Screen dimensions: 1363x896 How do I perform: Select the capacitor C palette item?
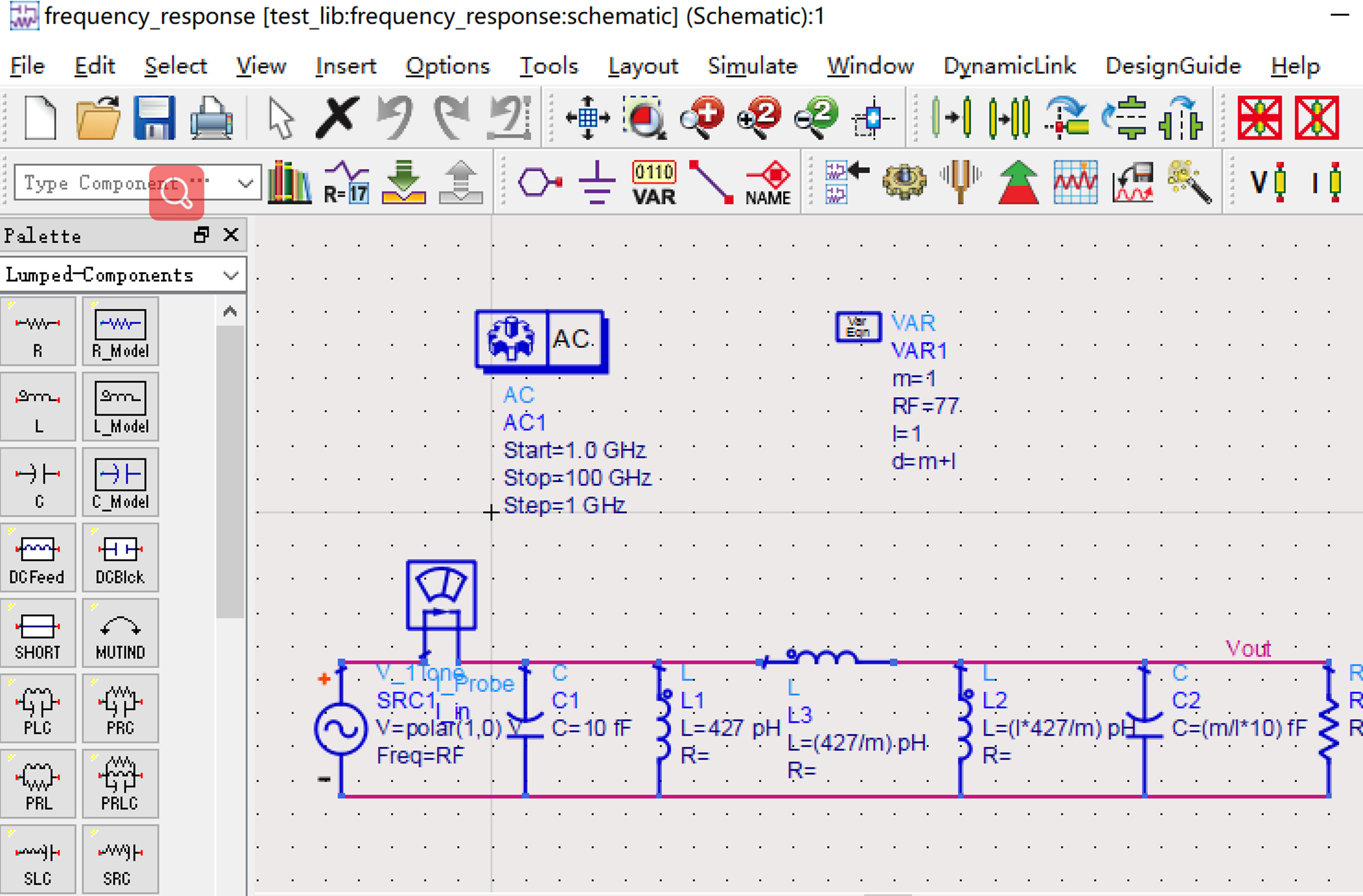(38, 482)
